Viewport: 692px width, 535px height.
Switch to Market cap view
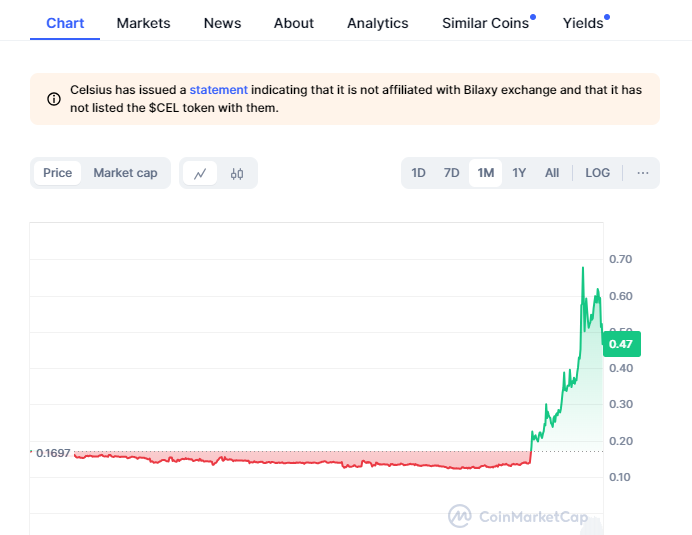125,173
